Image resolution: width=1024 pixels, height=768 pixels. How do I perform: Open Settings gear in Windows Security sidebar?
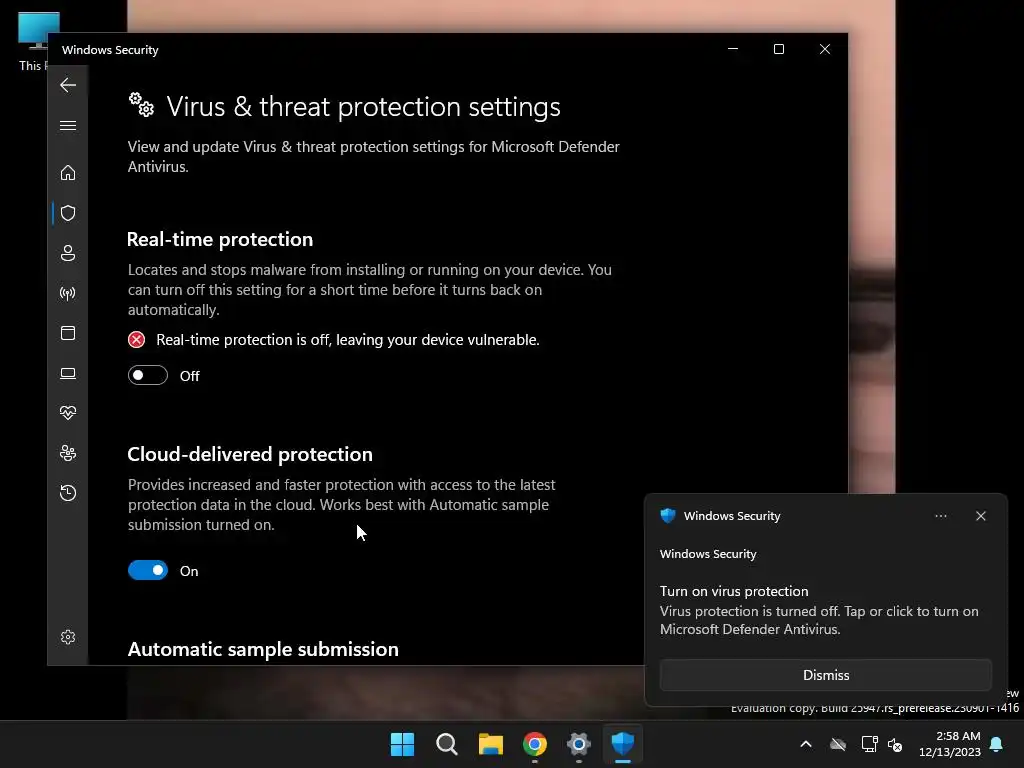(x=68, y=637)
